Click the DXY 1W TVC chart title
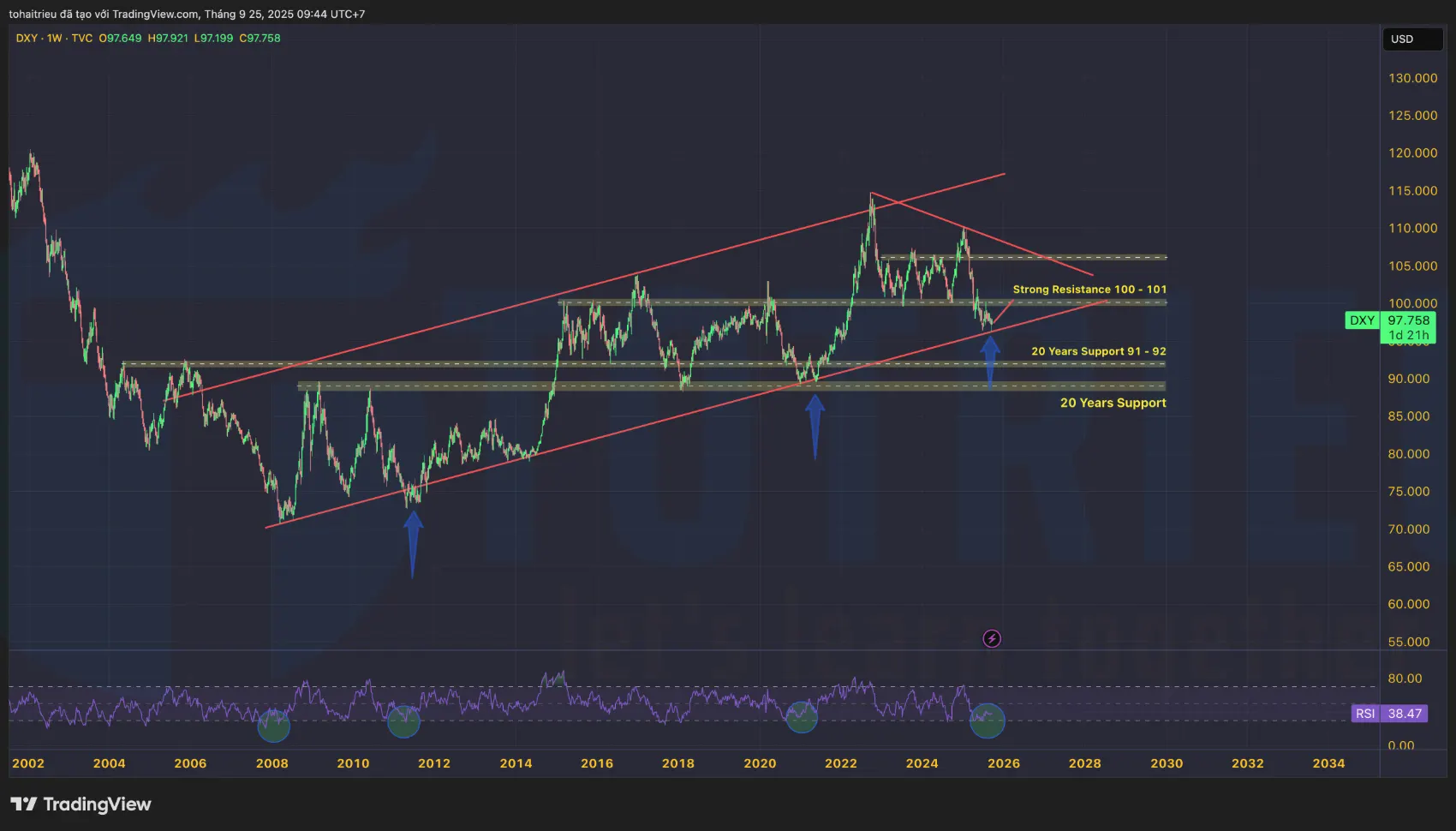The height and width of the screenshot is (831, 1456). tap(54, 39)
